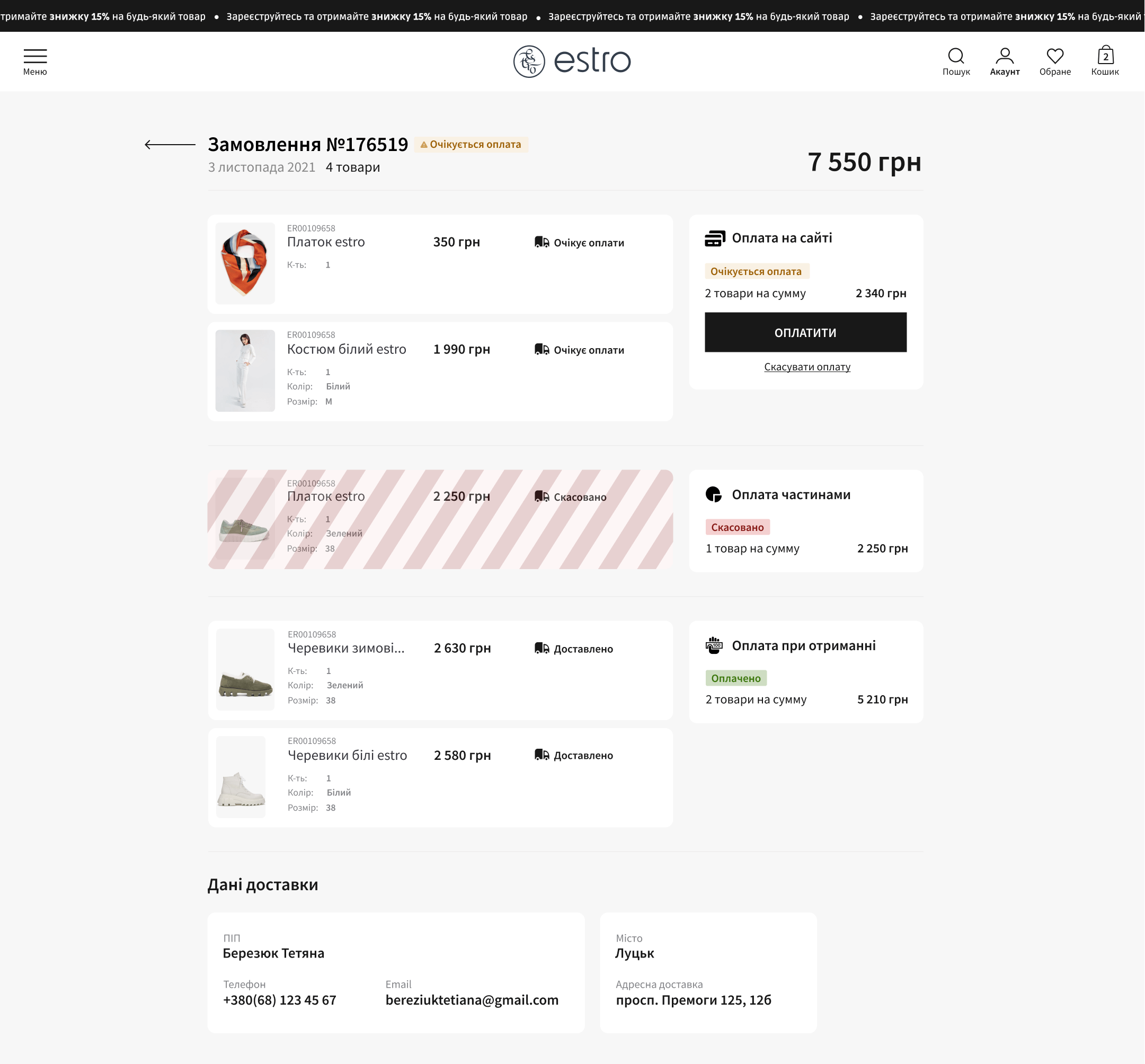The height and width of the screenshot is (1064, 1145).
Task: Click truck icon for Черевики зимові row
Action: (541, 648)
